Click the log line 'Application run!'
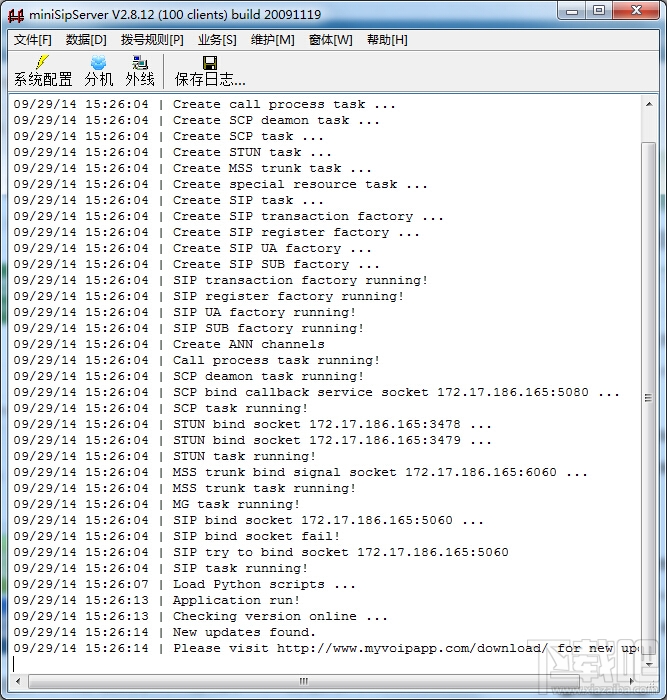The image size is (667, 700). [236, 601]
